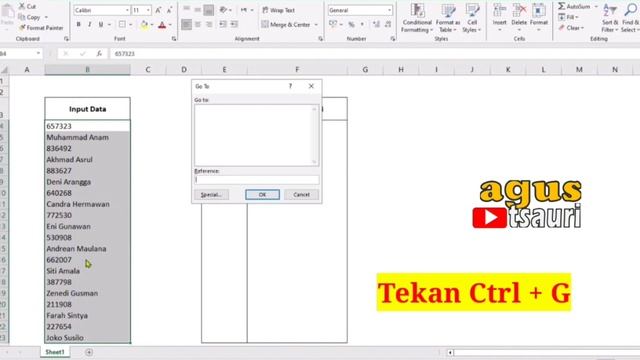Click the New Sheet plus icon

pos(89,352)
